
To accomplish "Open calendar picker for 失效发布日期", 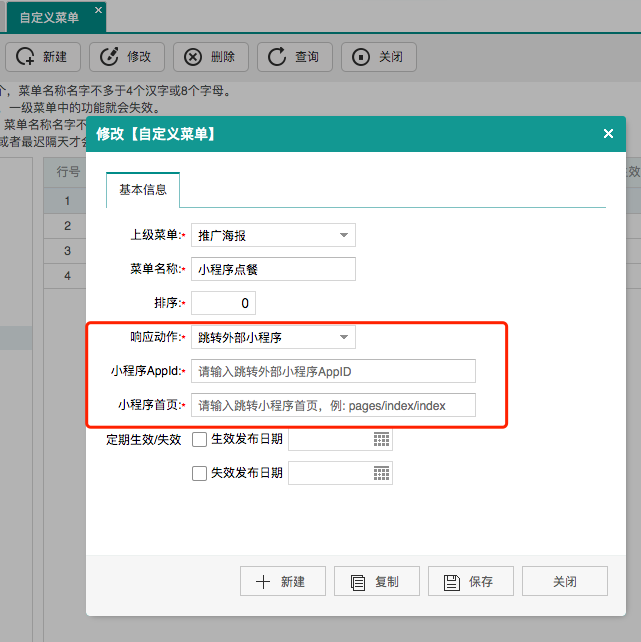I will (x=381, y=473).
